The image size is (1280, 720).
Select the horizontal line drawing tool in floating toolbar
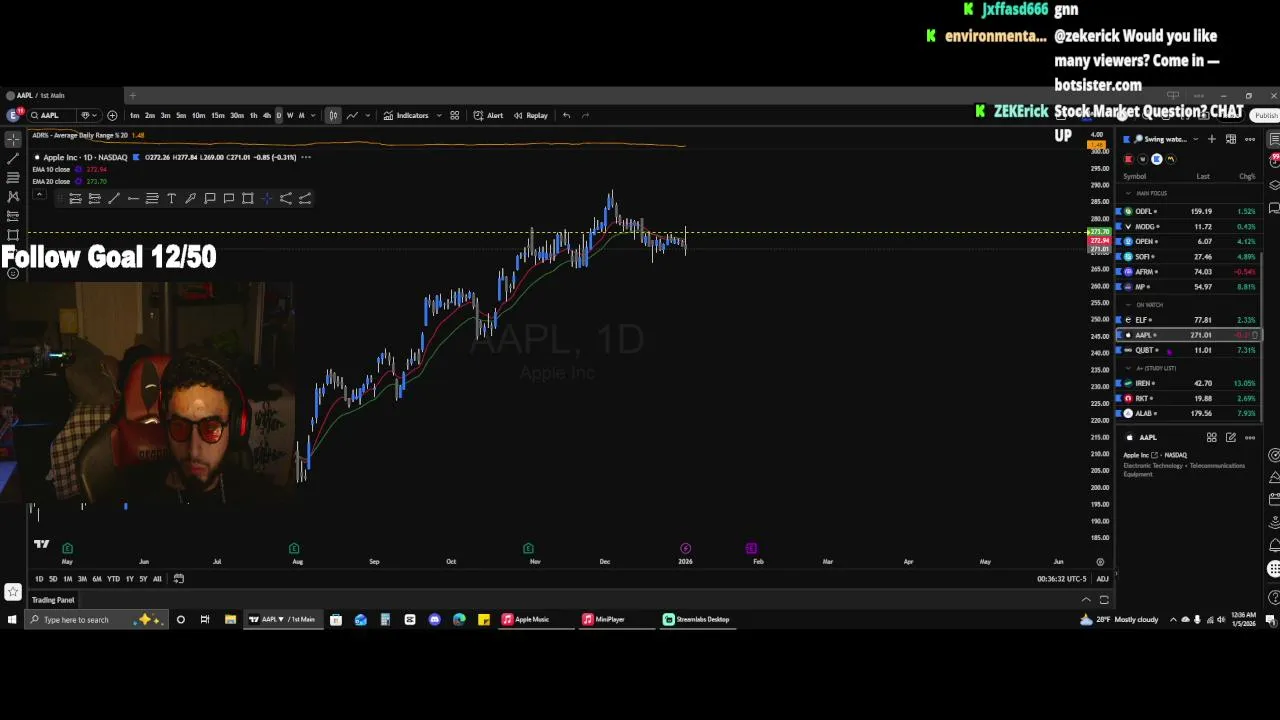(133, 198)
